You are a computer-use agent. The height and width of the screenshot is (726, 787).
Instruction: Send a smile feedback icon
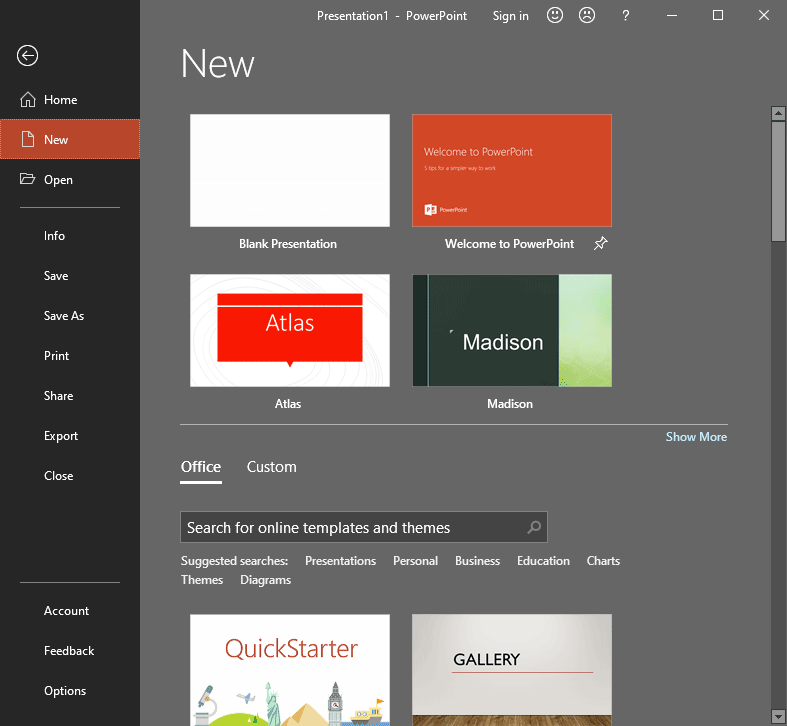click(555, 15)
